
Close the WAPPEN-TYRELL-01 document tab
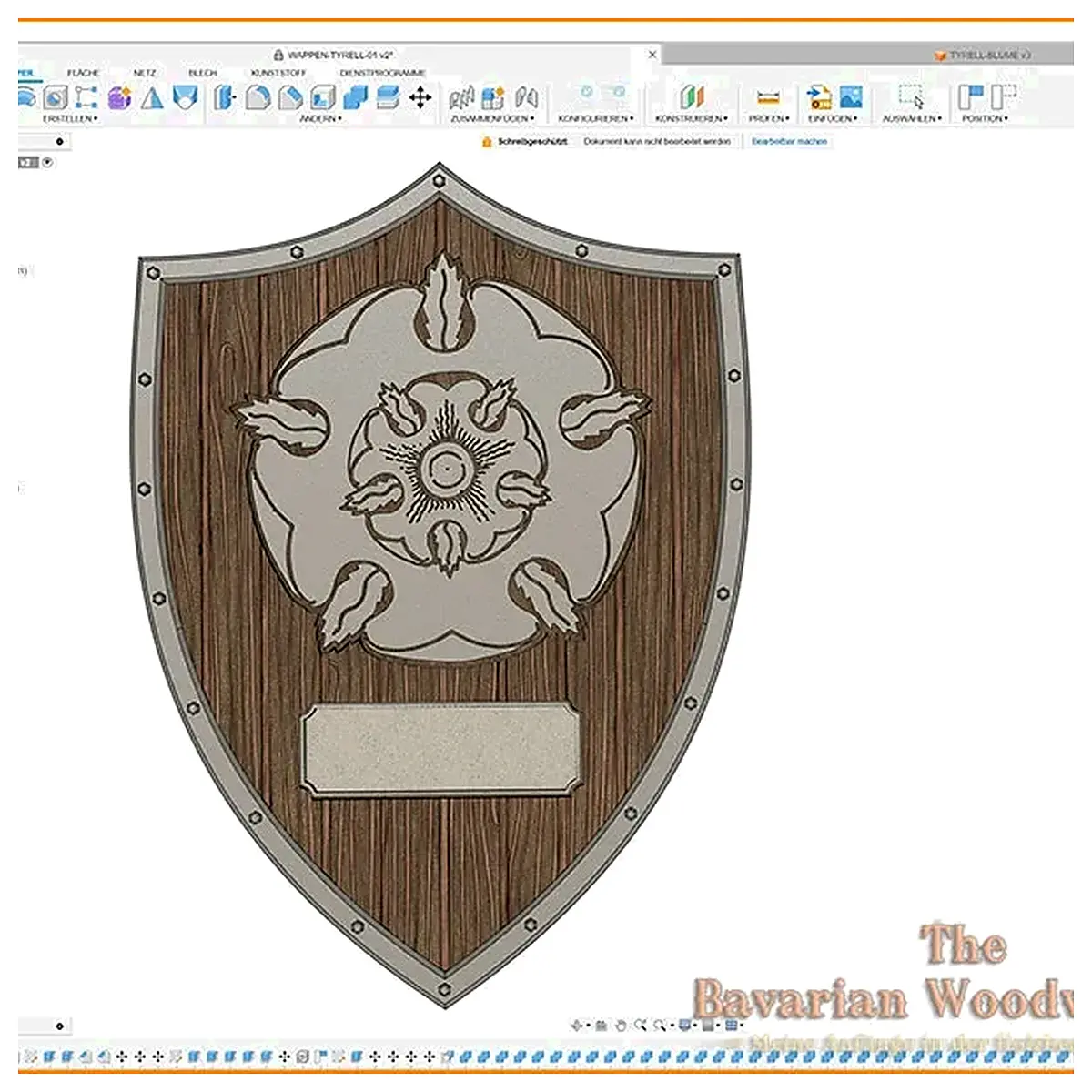click(652, 56)
